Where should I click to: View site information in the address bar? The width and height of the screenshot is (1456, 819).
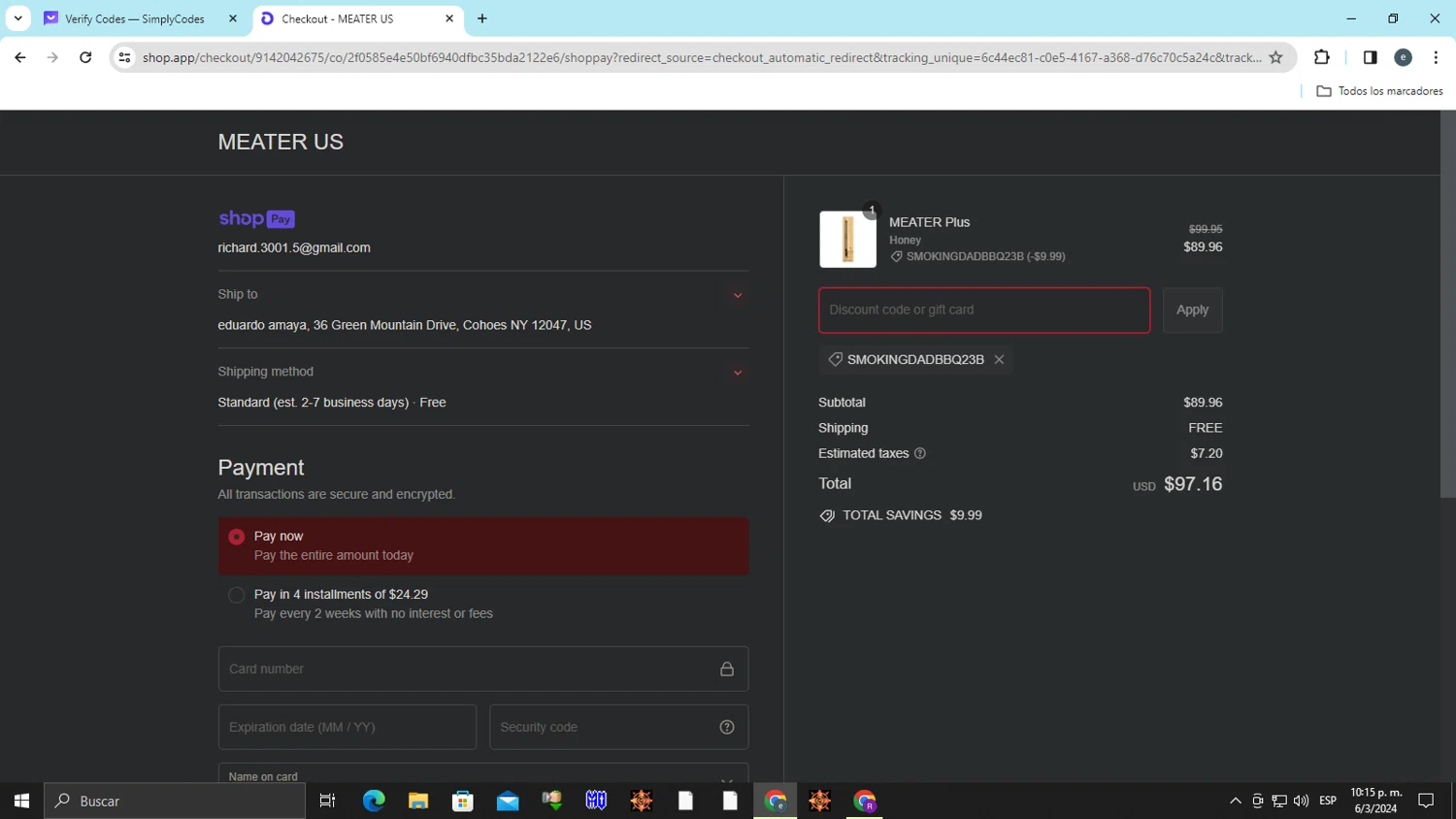[x=124, y=57]
